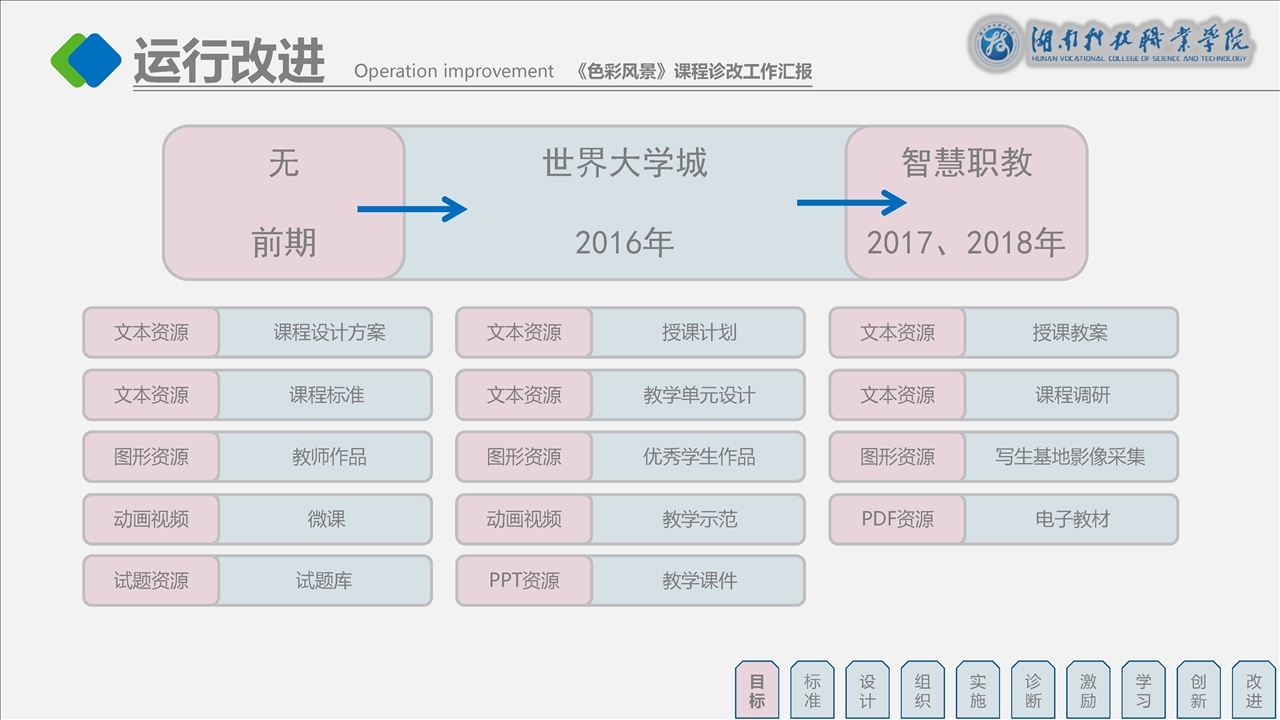This screenshot has height=720, width=1280.
Task: Select the 智慧职教 2017、2018年 stage block
Action: click(x=966, y=202)
